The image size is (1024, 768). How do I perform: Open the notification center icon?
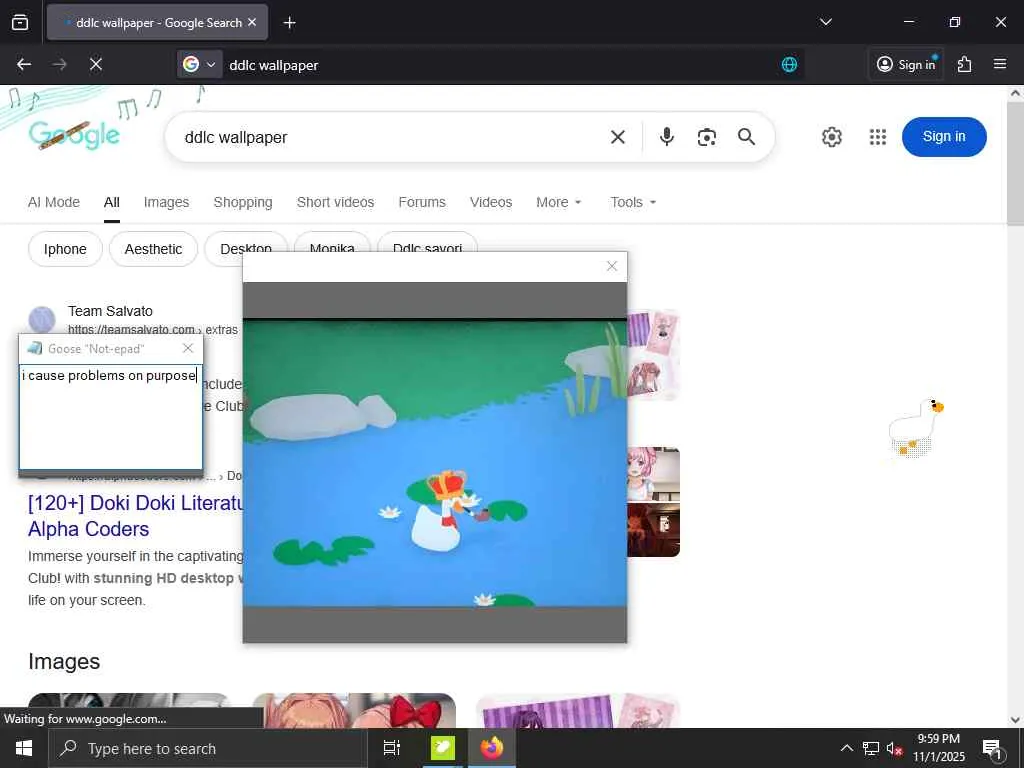pos(992,749)
